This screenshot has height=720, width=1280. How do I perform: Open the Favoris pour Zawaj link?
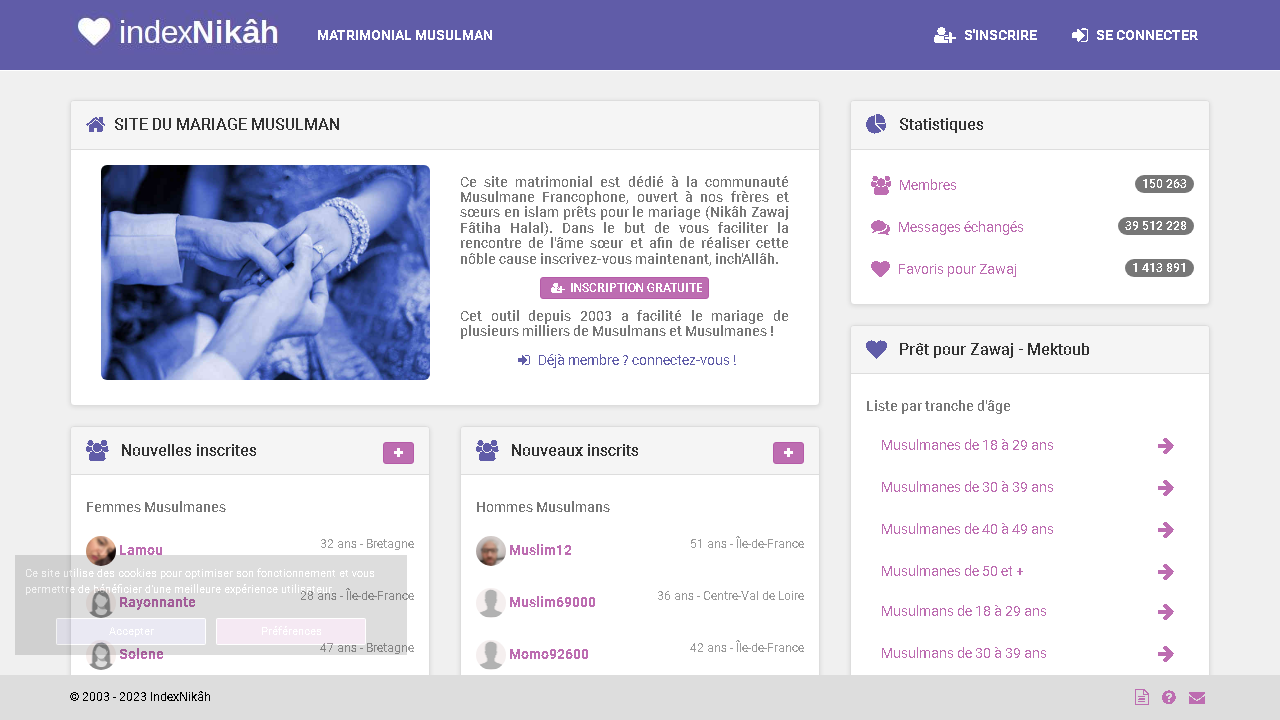[958, 269]
